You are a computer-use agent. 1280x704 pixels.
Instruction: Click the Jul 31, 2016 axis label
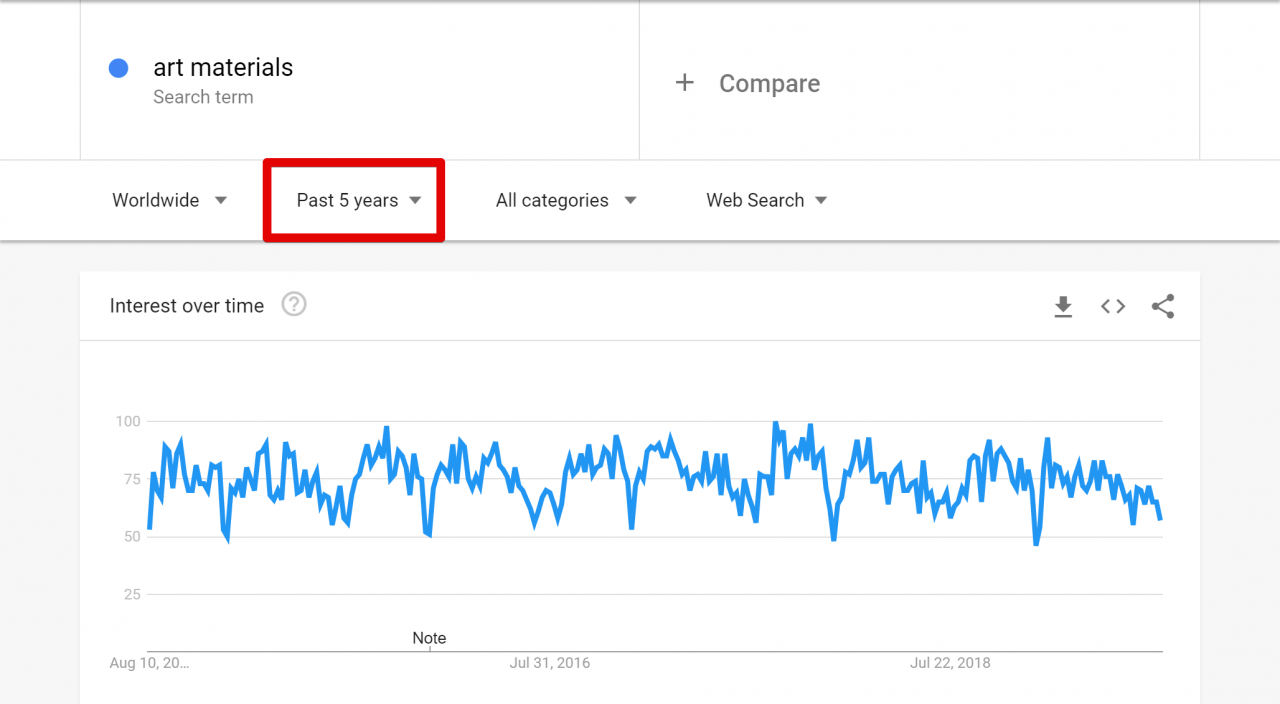click(x=550, y=663)
